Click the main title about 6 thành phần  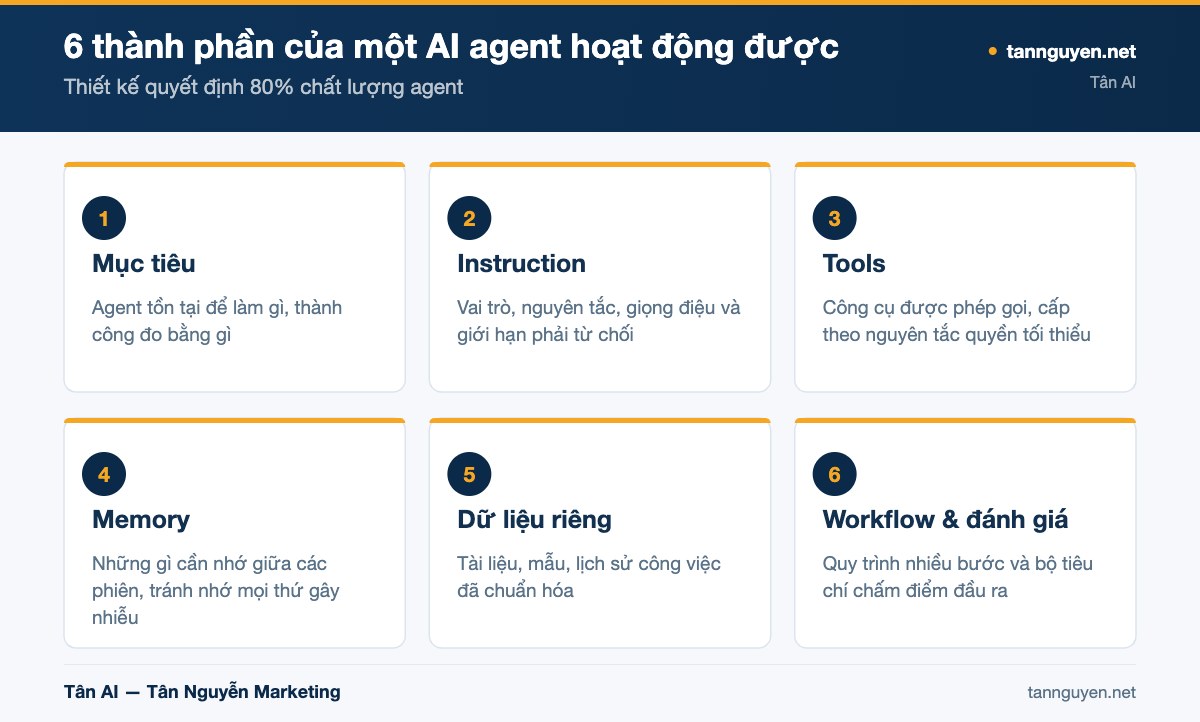pyautogui.click(x=451, y=47)
